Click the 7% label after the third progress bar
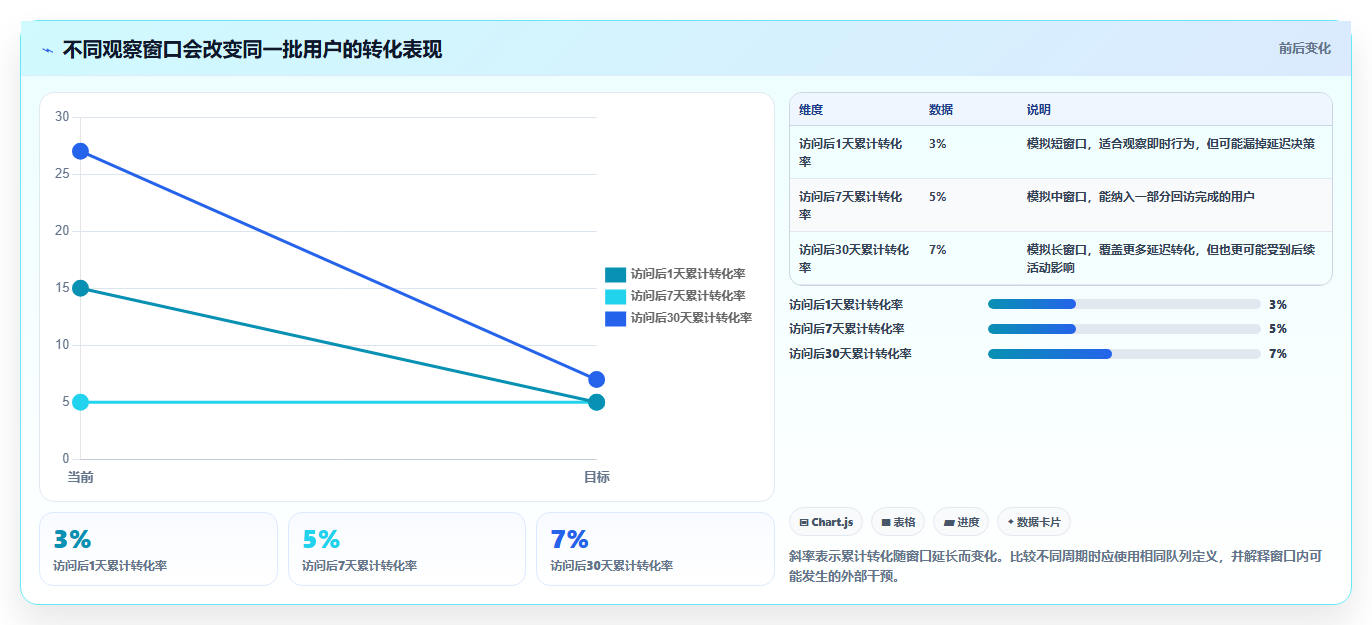1372x625 pixels. 1278,354
